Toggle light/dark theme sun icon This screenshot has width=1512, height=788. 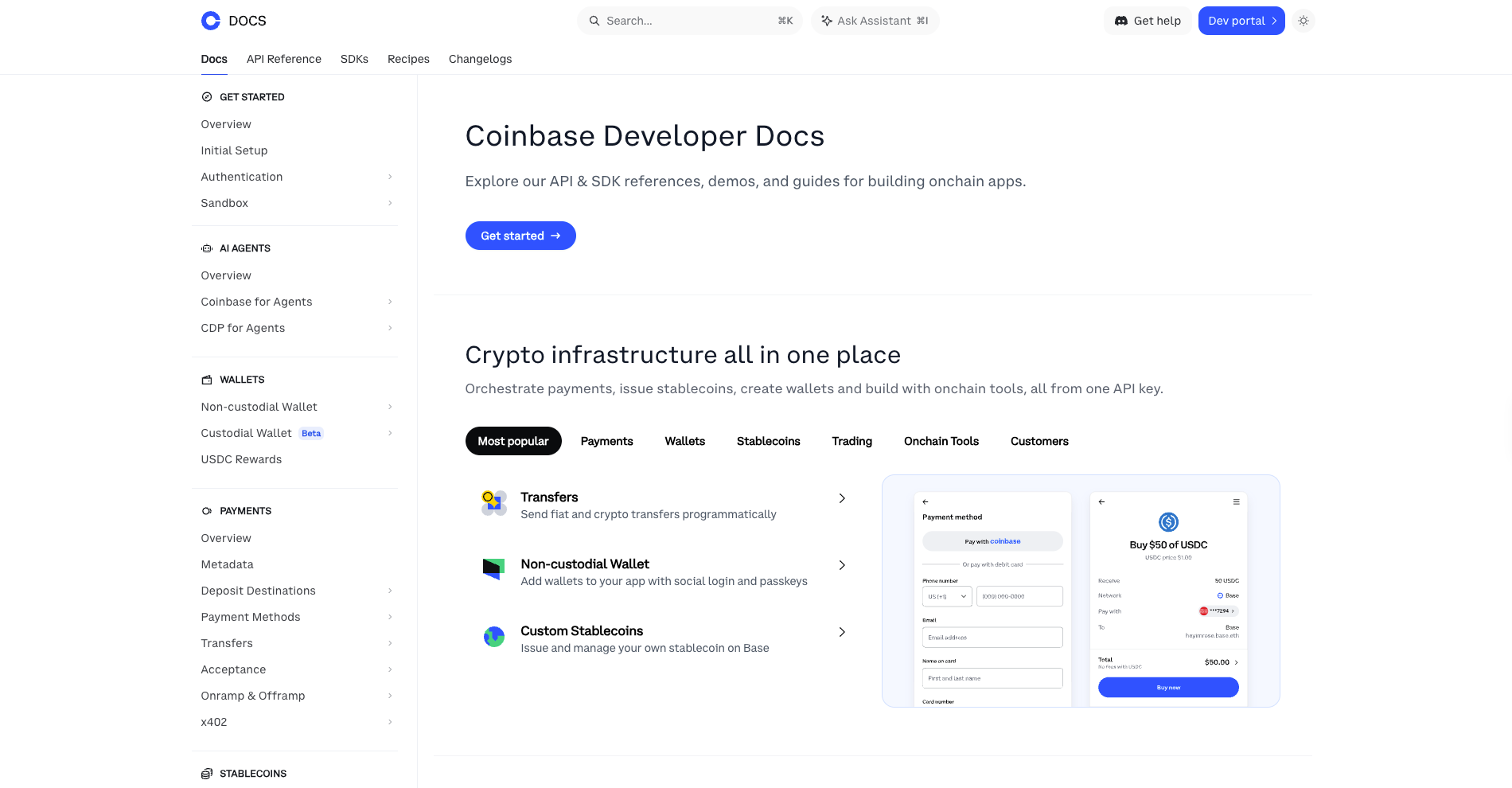tap(1304, 21)
